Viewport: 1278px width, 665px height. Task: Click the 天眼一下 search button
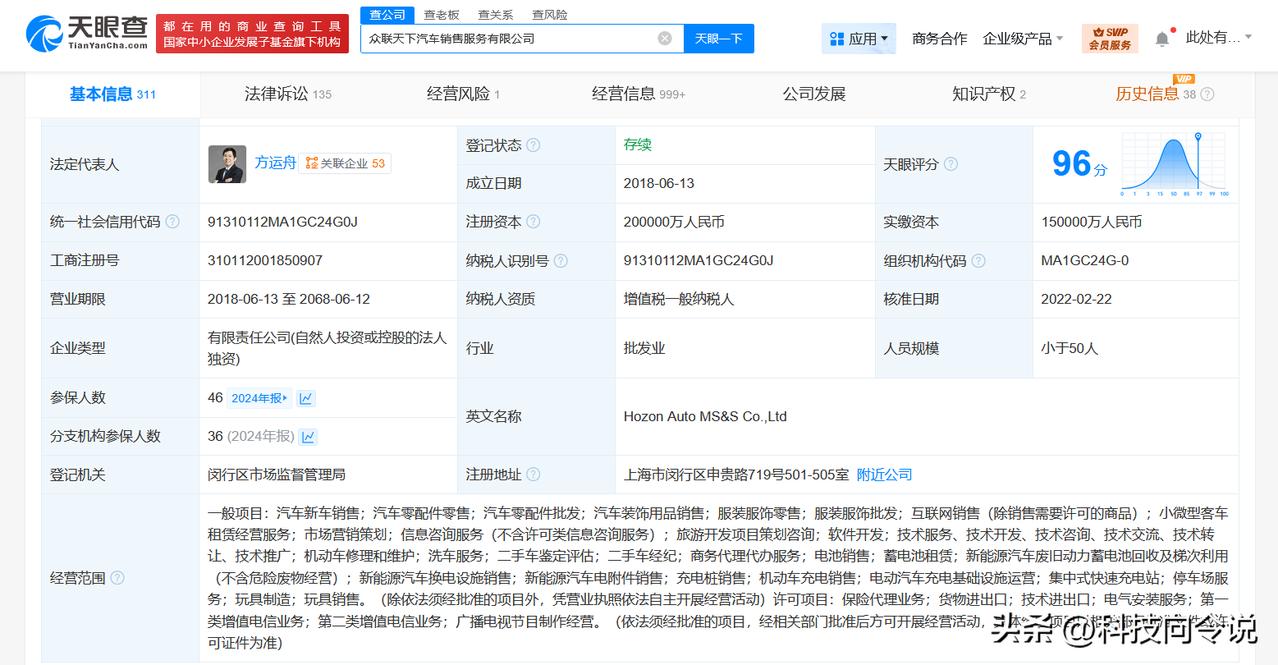click(x=719, y=38)
